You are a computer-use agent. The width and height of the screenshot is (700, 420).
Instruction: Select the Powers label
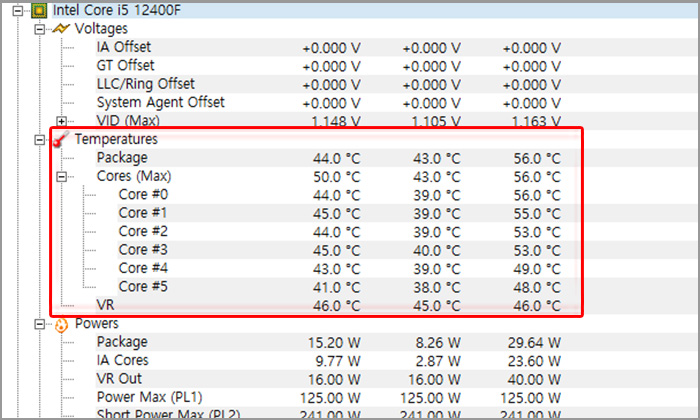pyautogui.click(x=96, y=324)
